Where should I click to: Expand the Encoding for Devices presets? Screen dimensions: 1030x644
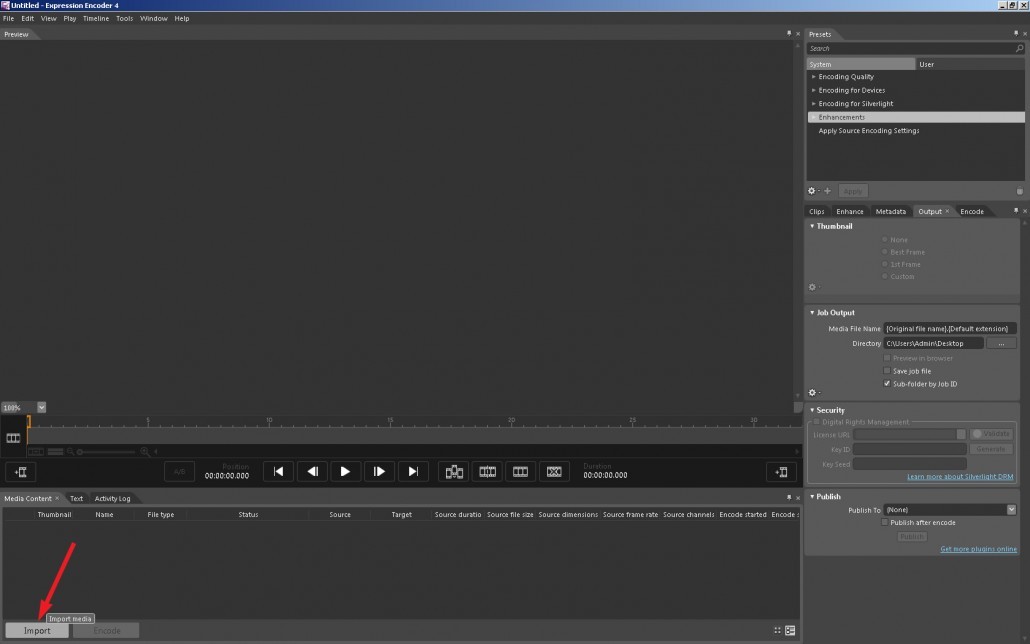[813, 90]
